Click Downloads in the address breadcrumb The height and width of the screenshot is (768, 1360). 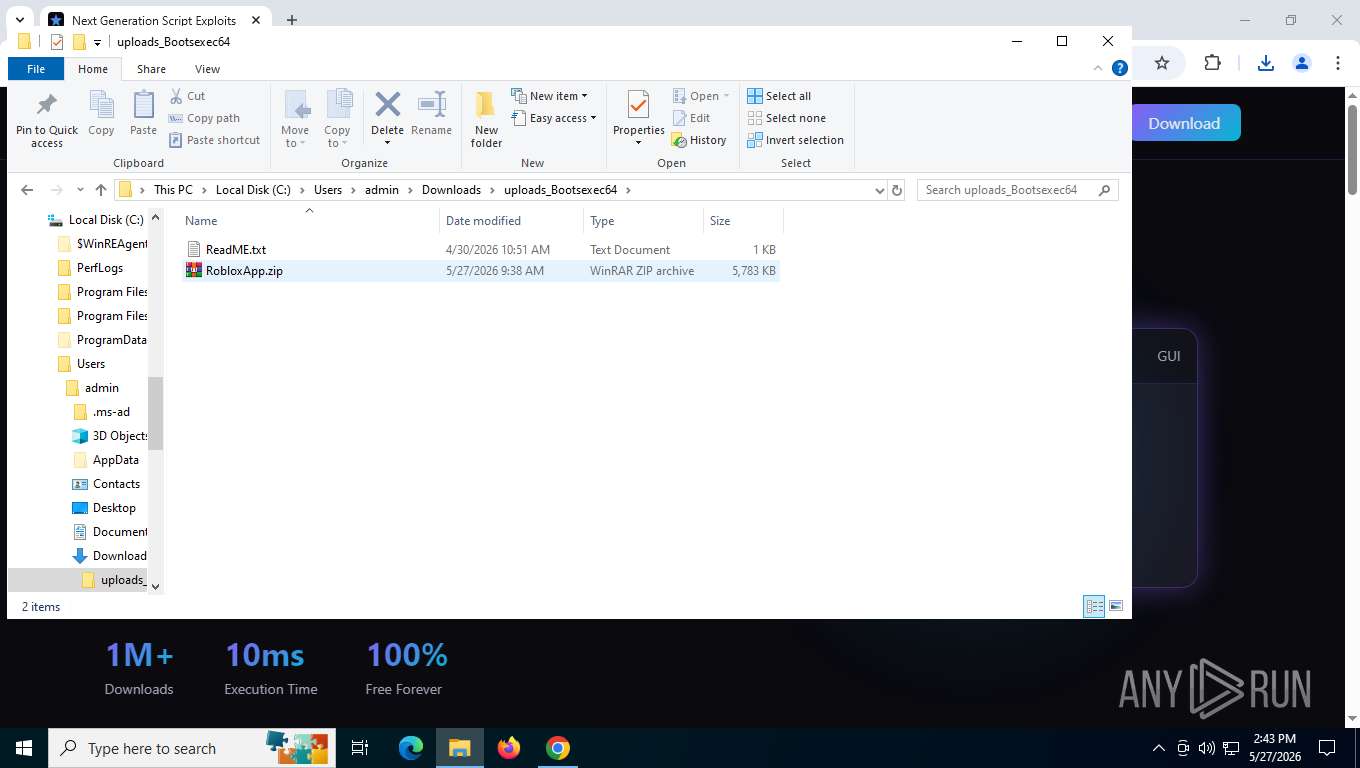click(x=451, y=190)
